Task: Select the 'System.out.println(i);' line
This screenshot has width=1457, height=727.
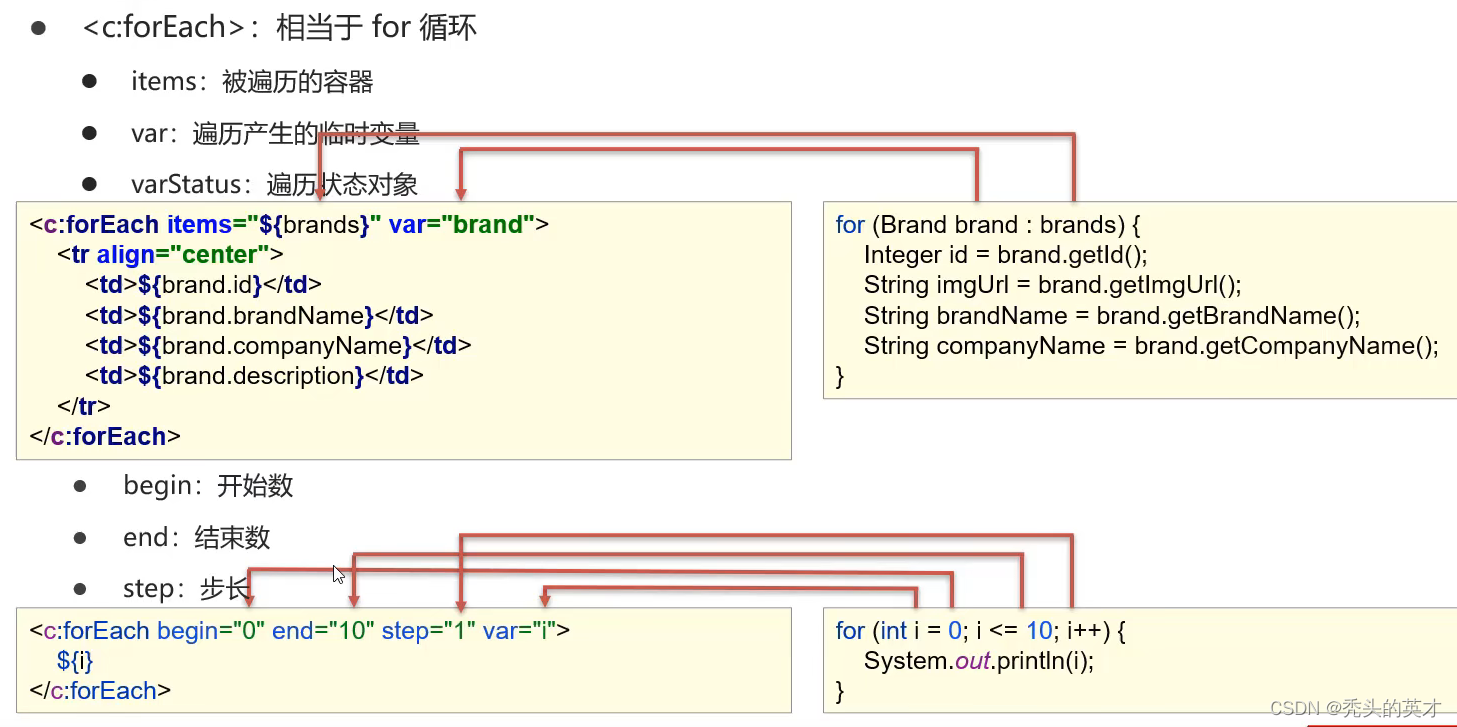Action: (979, 661)
